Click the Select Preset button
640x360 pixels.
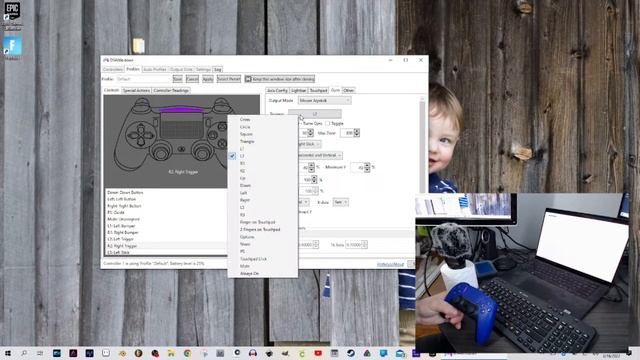[x=229, y=79]
